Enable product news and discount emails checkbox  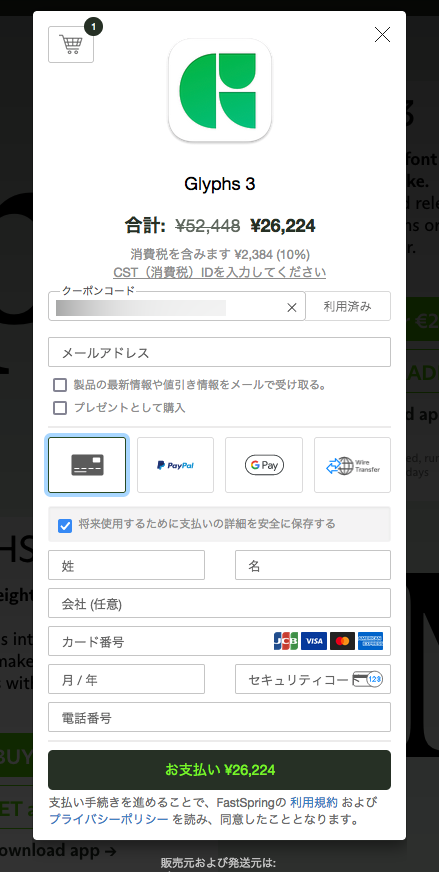click(60, 385)
